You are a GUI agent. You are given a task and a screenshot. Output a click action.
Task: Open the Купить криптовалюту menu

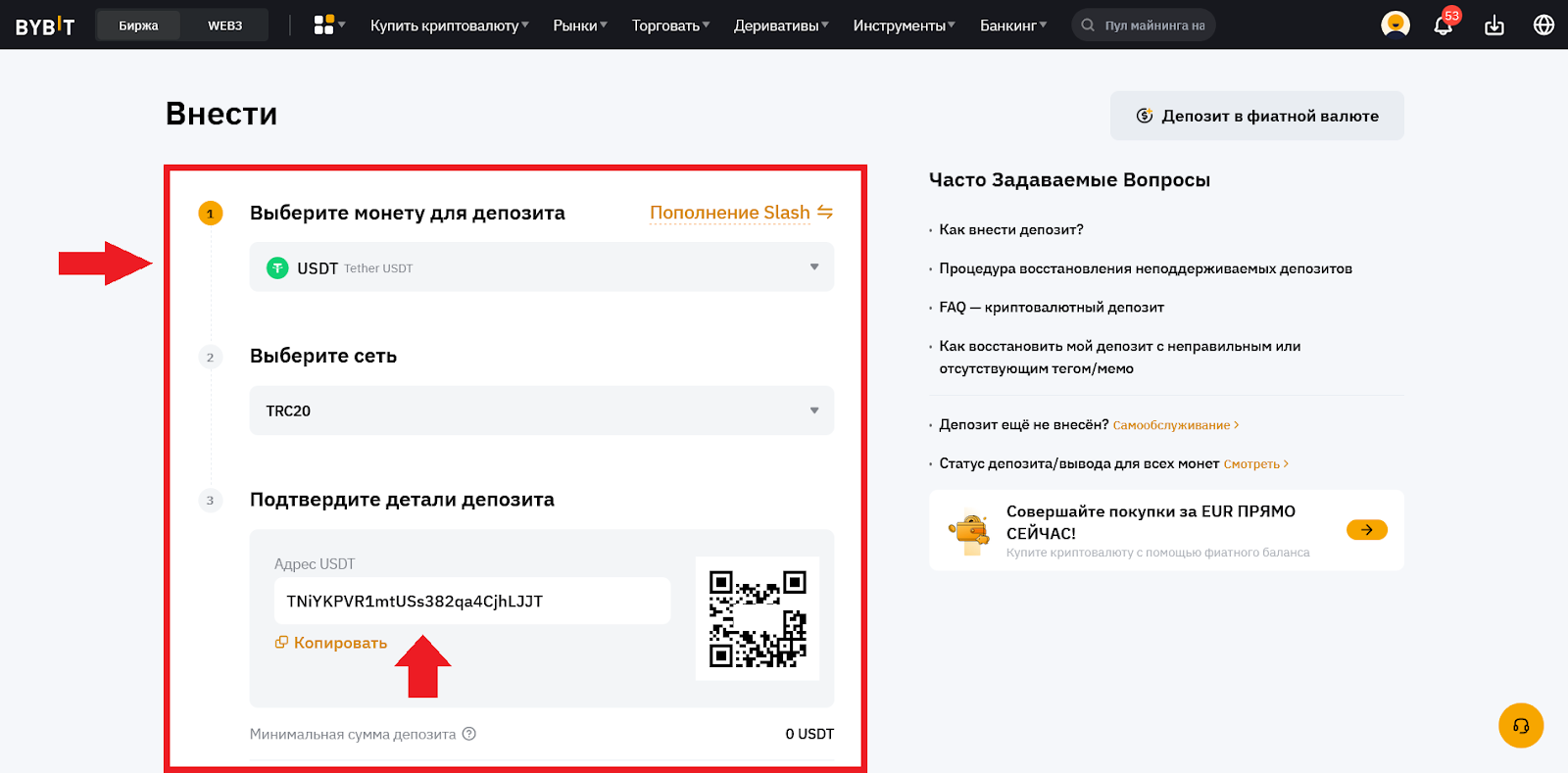pos(449,25)
